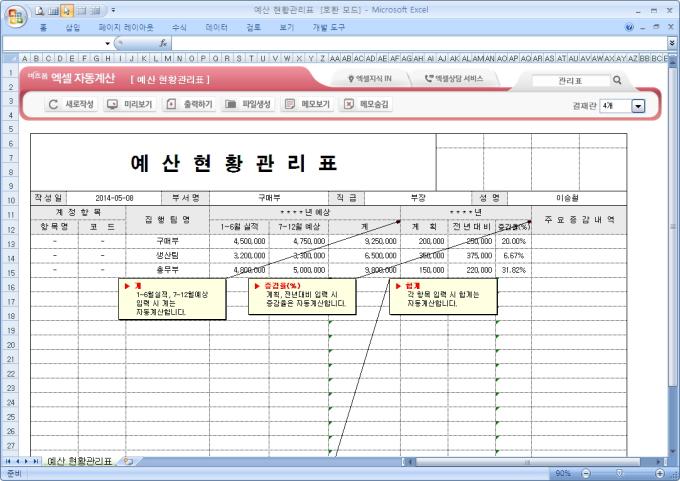Viewport: 680px width, 481px height.
Task: Select the 부장 cell next to 직급
Action: (418, 198)
